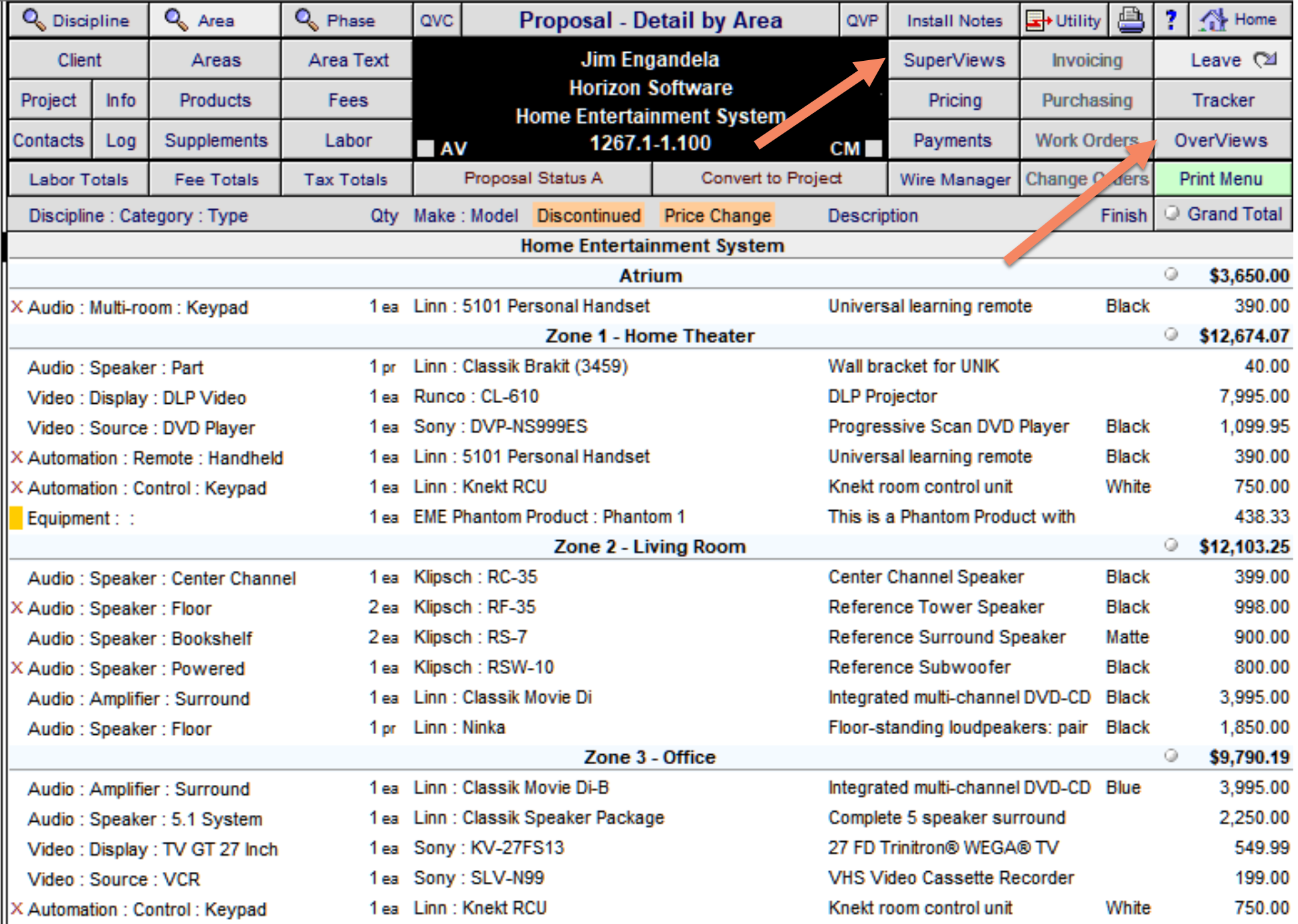Open the Log tab

[120, 140]
